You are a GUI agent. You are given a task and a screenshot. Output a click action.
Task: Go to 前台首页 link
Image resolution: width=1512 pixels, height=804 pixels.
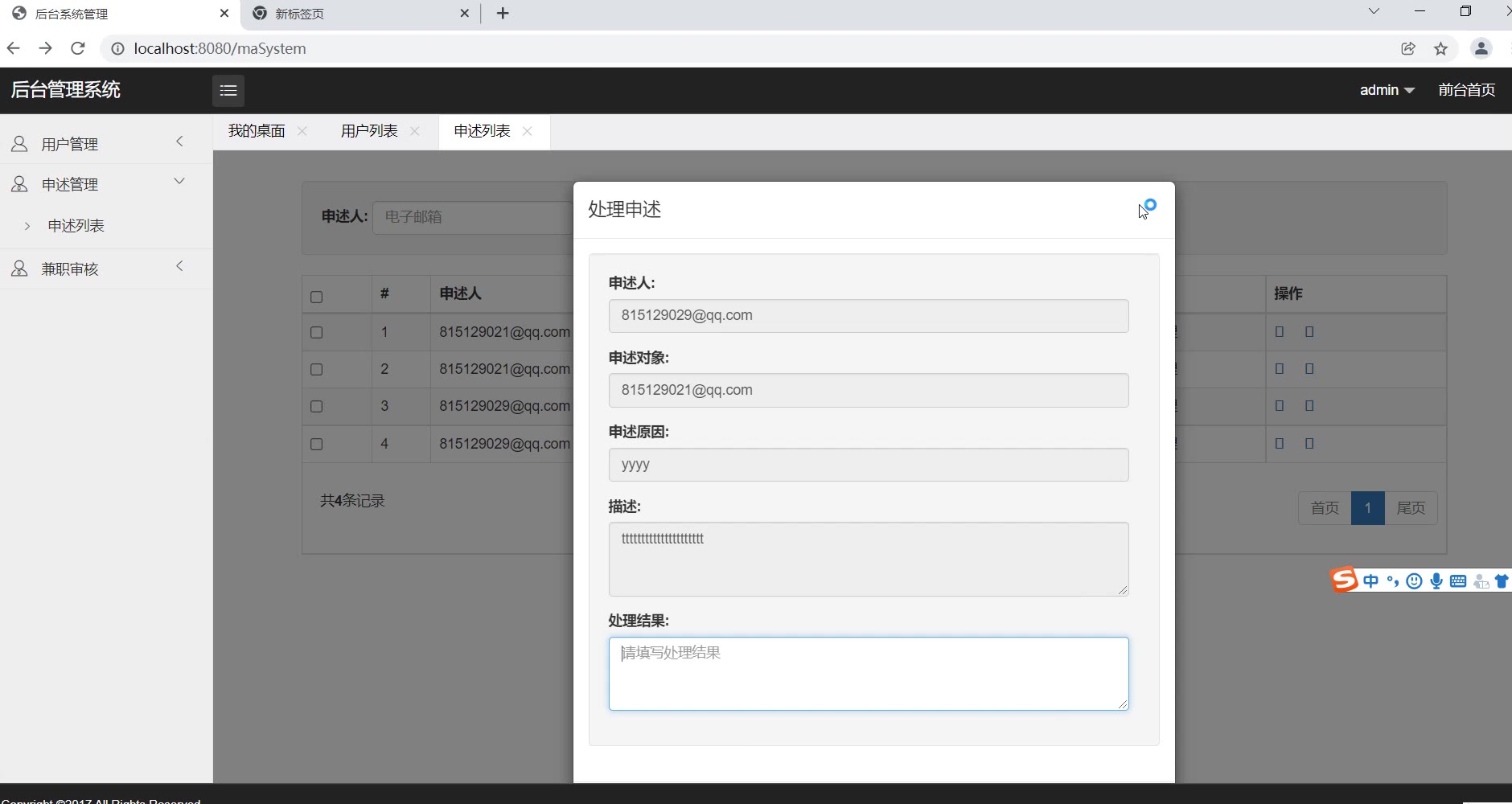[x=1466, y=90]
